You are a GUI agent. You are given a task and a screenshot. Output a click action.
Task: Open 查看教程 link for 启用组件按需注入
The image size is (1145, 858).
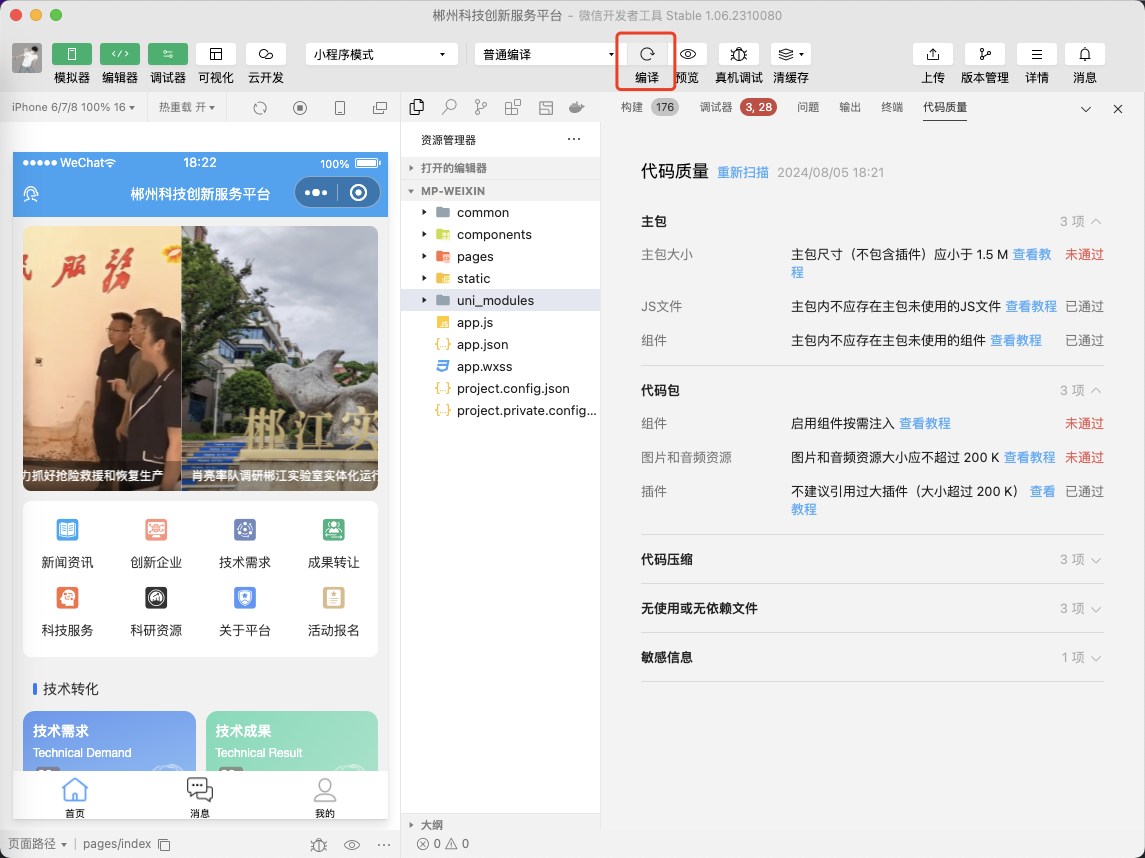pyautogui.click(x=924, y=424)
